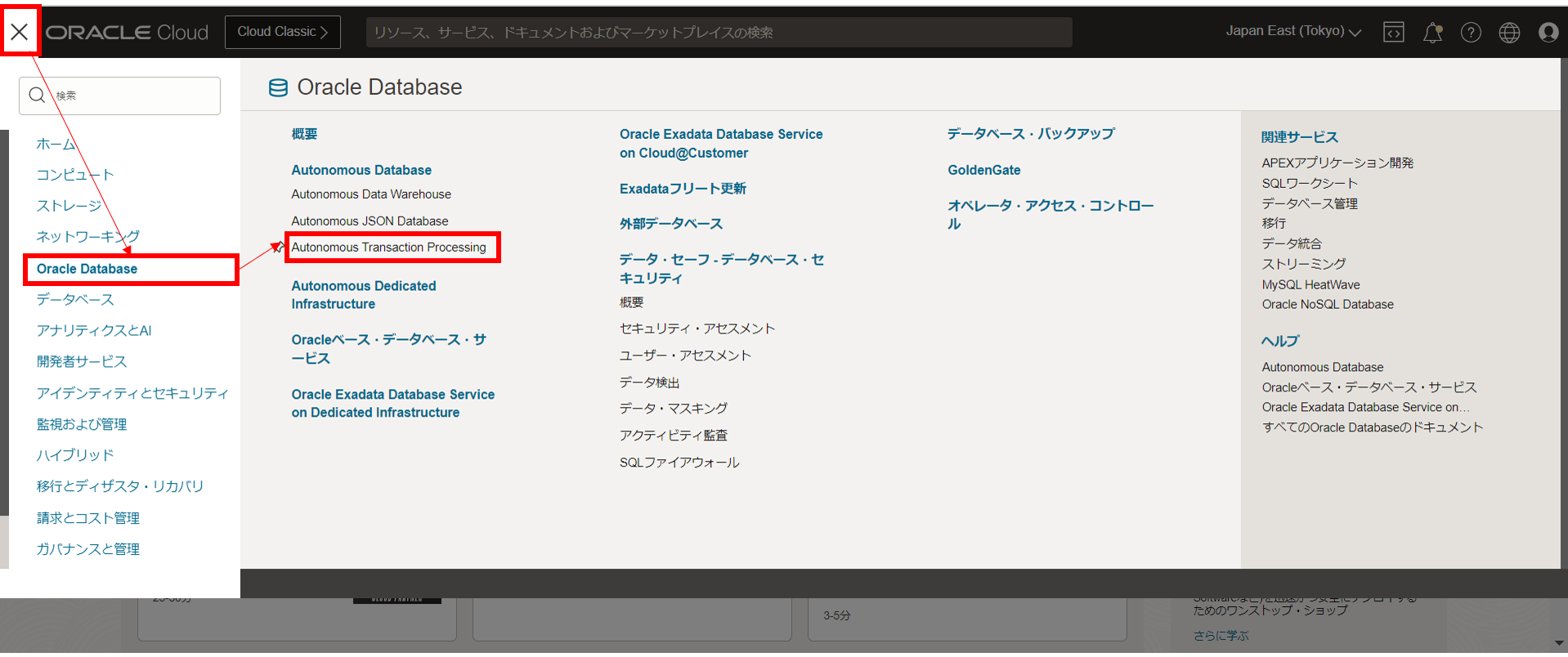1568x657 pixels.
Task: Click the magnifier icon in menu search
Action: [37, 96]
